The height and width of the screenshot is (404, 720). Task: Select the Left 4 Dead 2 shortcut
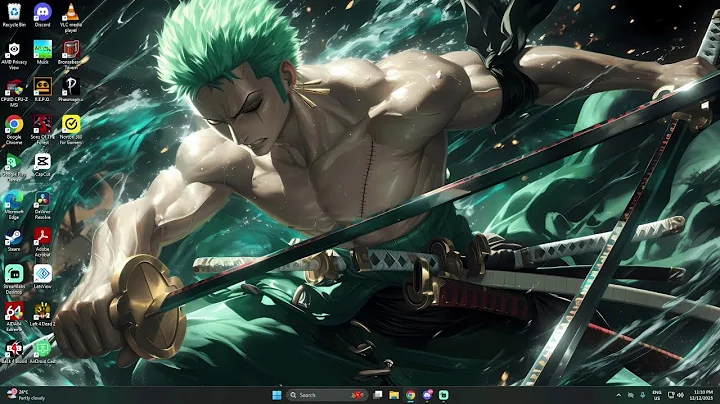[42, 315]
